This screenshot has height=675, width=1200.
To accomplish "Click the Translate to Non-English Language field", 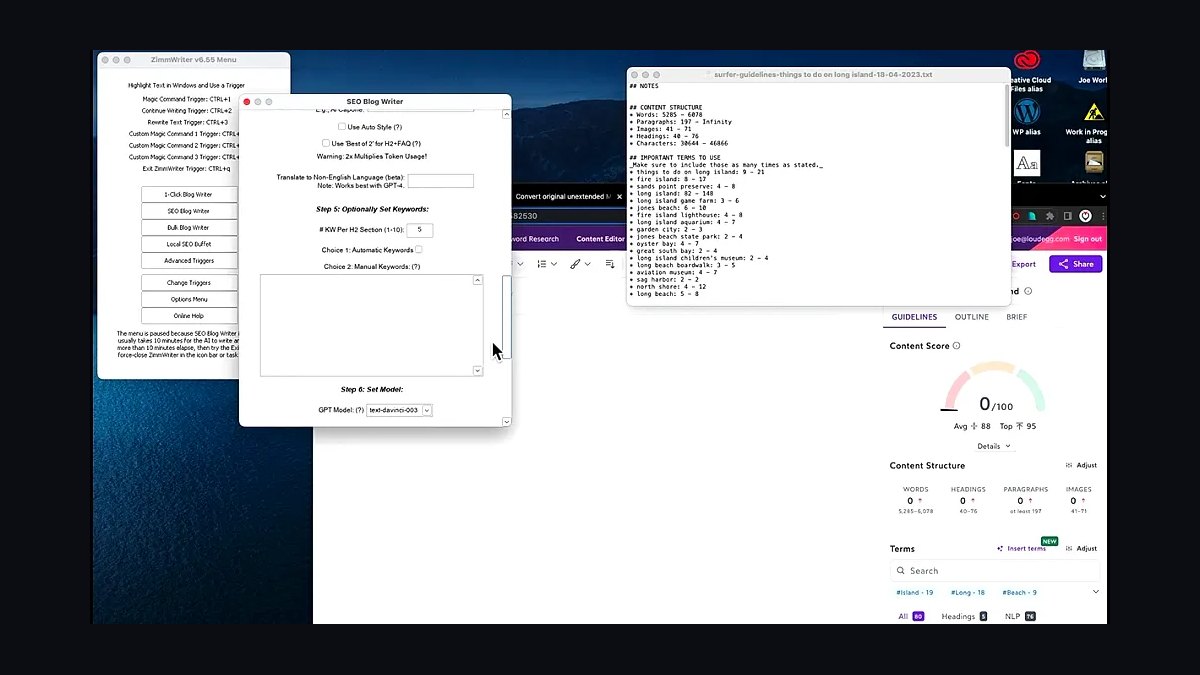I will (441, 181).
